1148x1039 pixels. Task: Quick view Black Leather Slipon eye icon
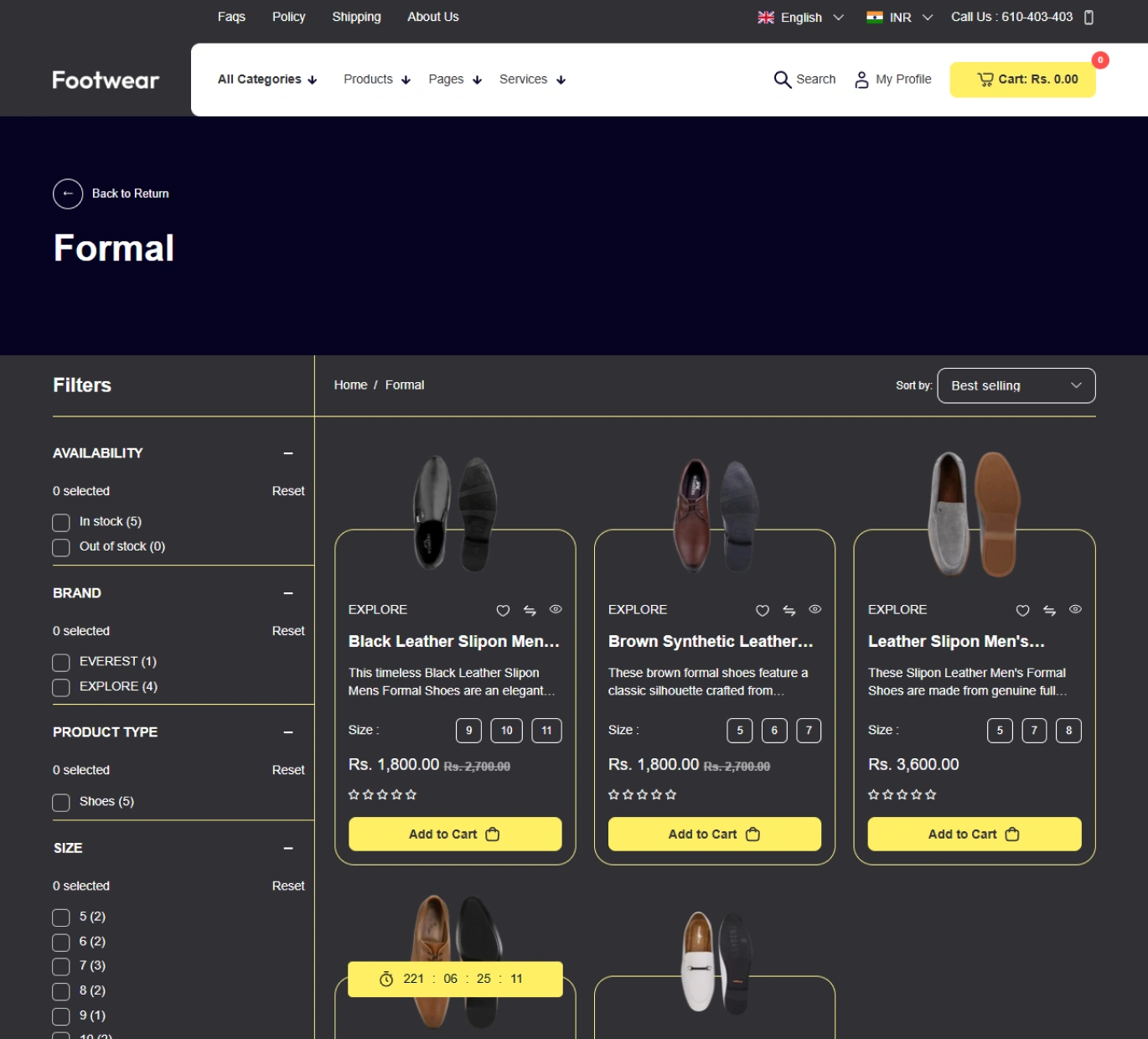(x=556, y=609)
